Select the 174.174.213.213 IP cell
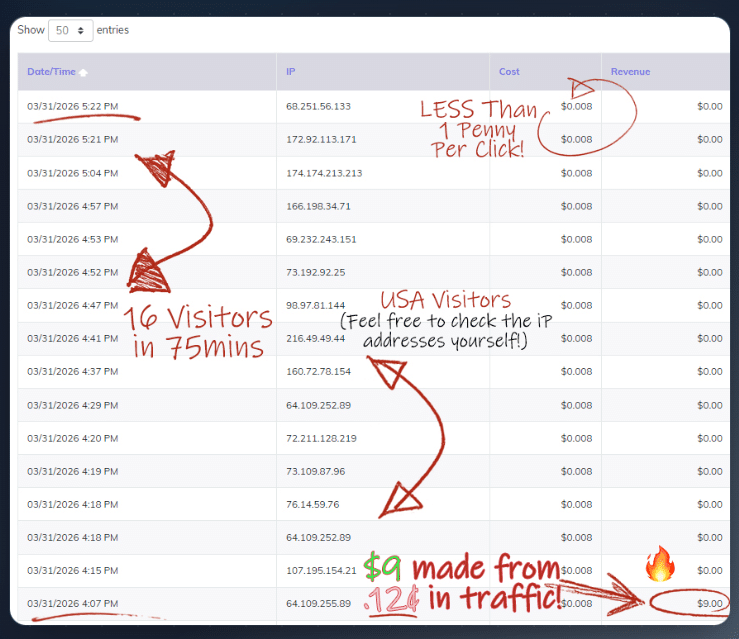 324,173
